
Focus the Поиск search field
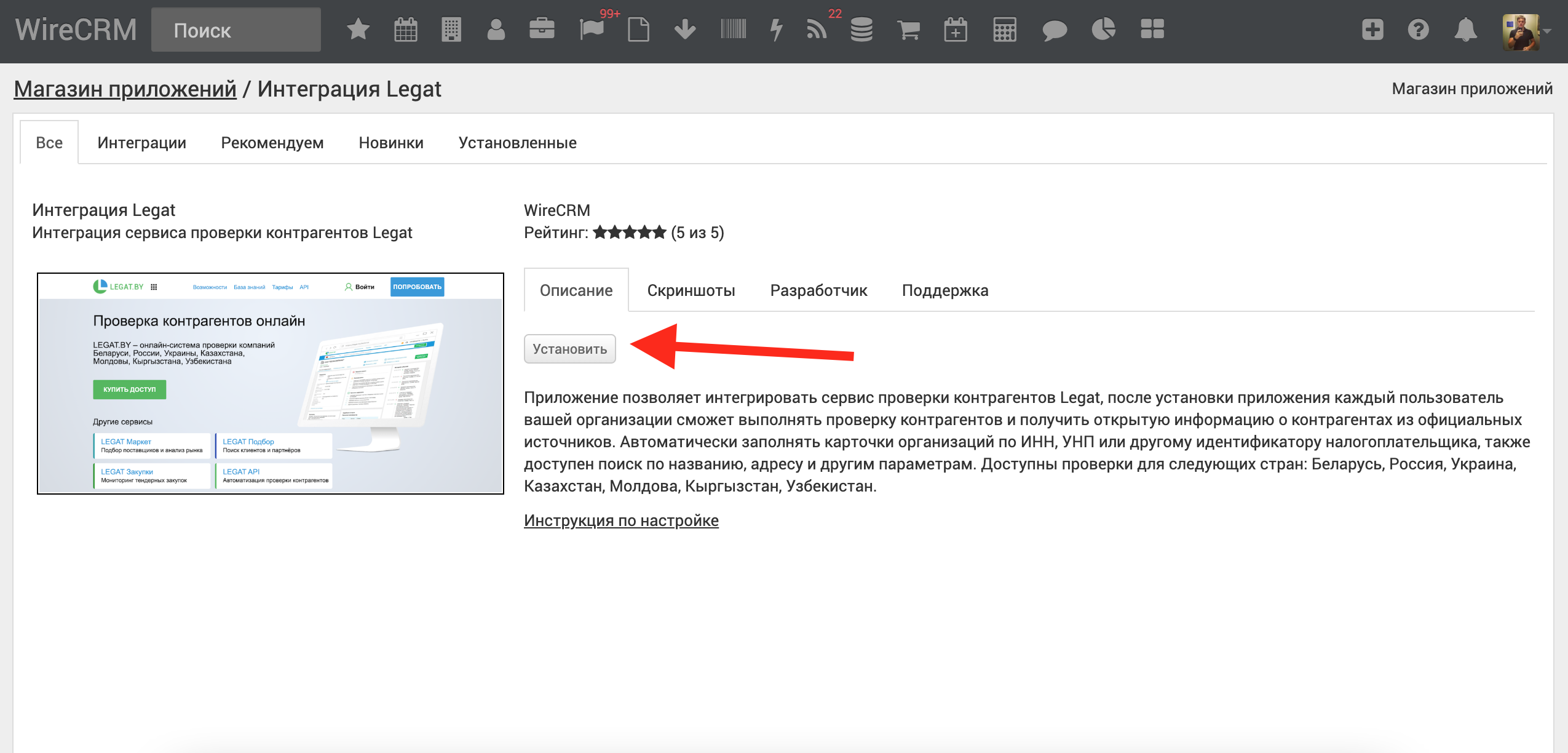(x=236, y=30)
